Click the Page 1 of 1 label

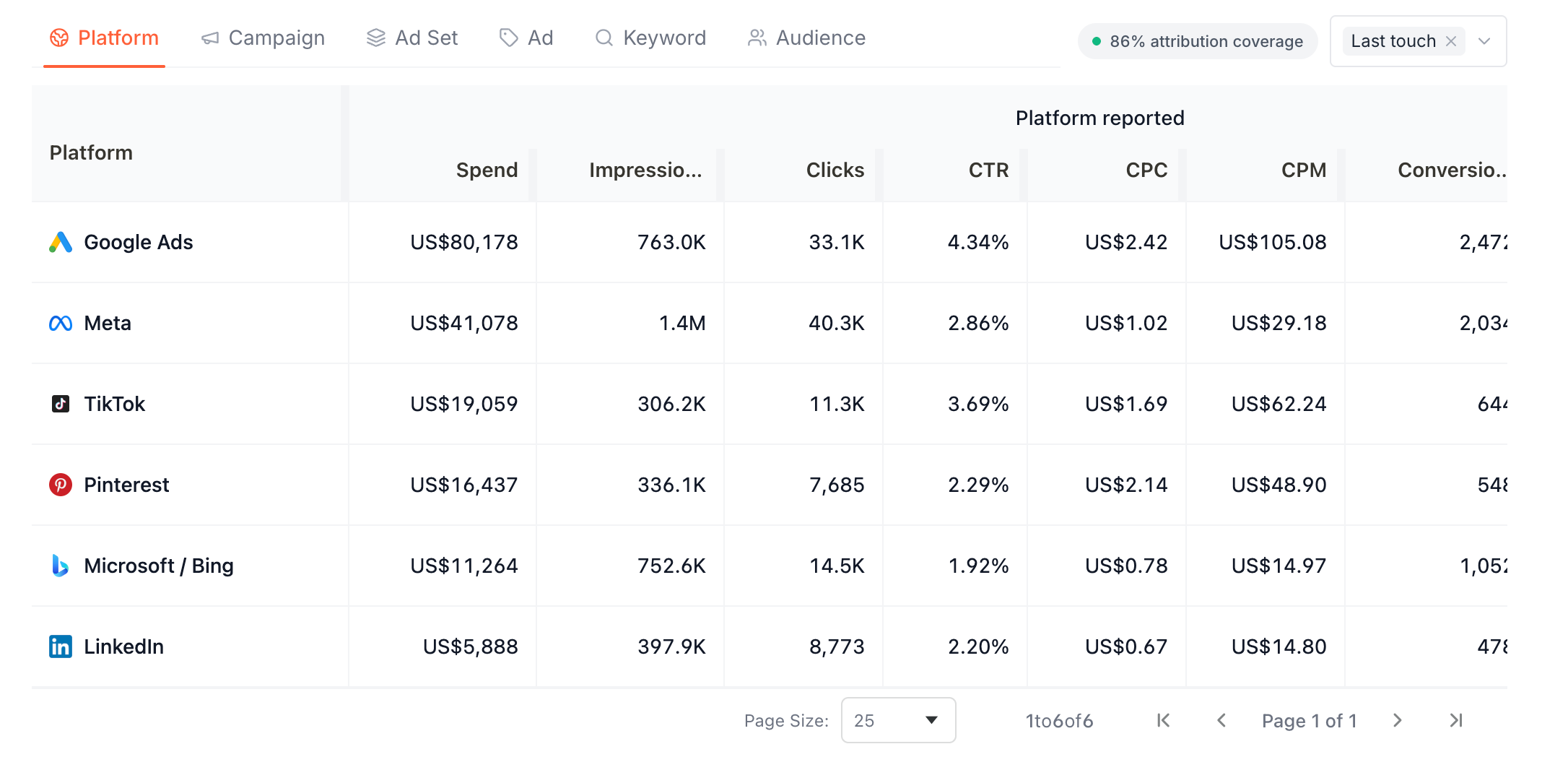1310,721
